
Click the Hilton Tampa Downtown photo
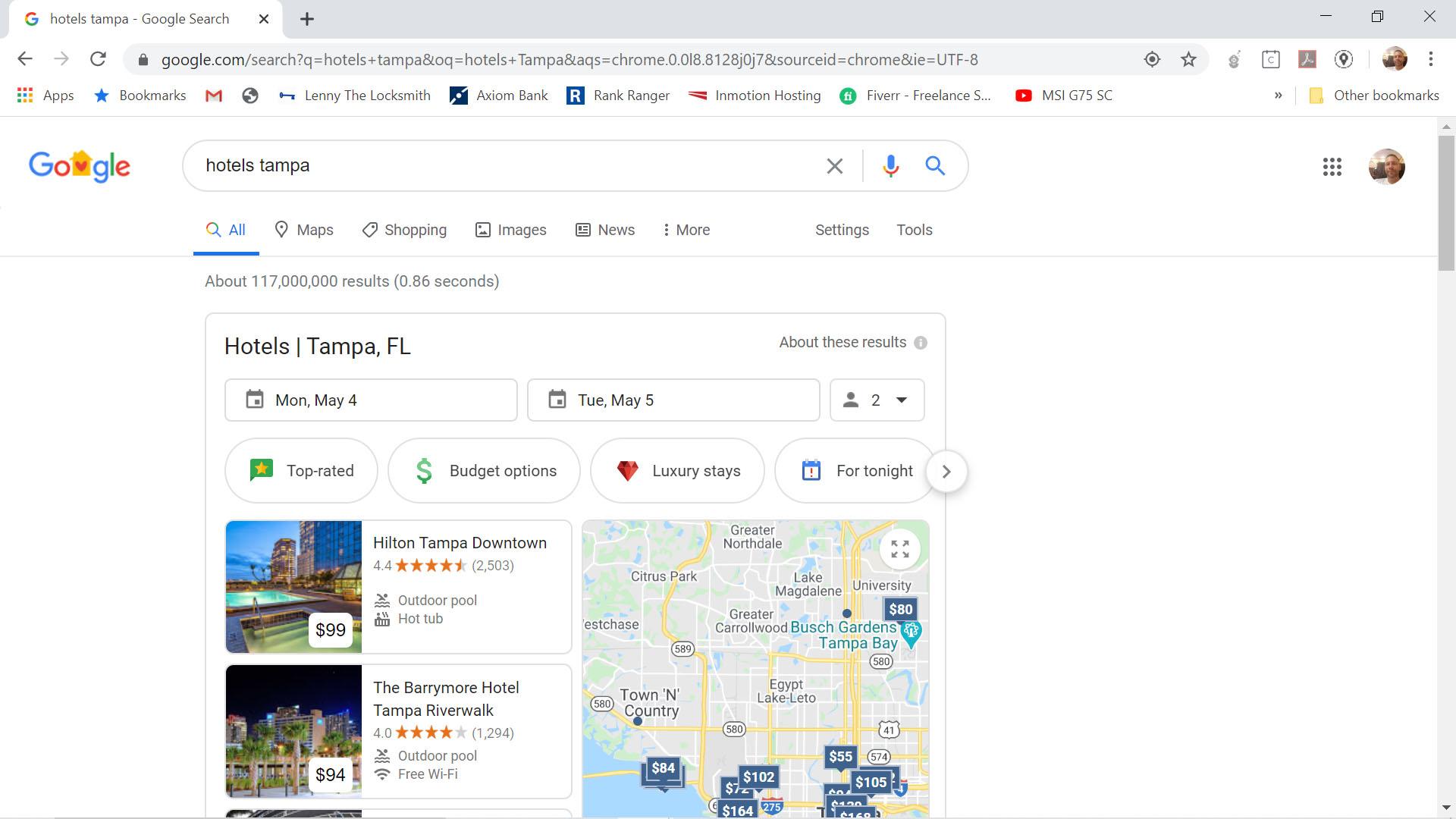point(293,587)
